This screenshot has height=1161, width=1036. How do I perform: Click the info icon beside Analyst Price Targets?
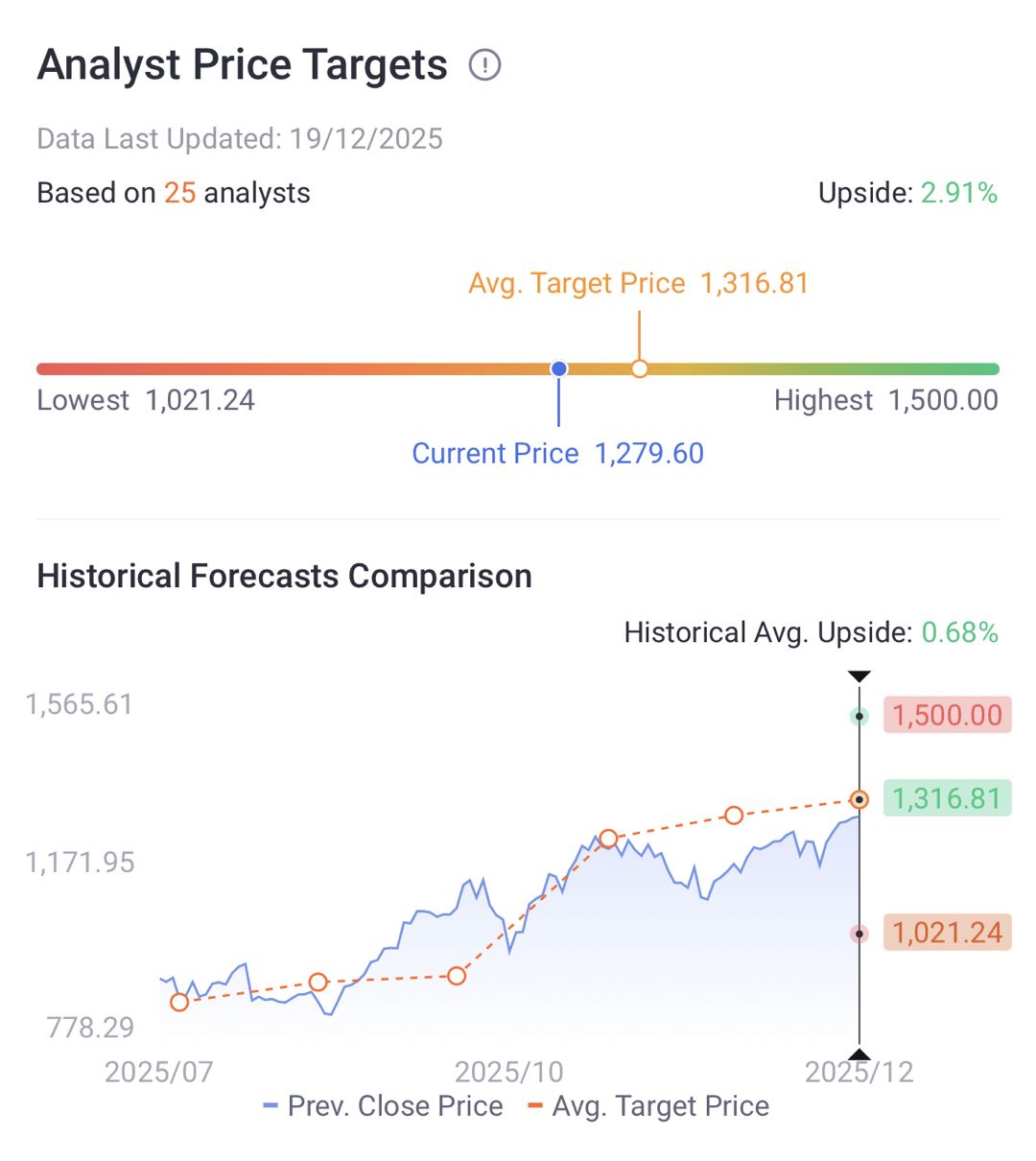485,65
